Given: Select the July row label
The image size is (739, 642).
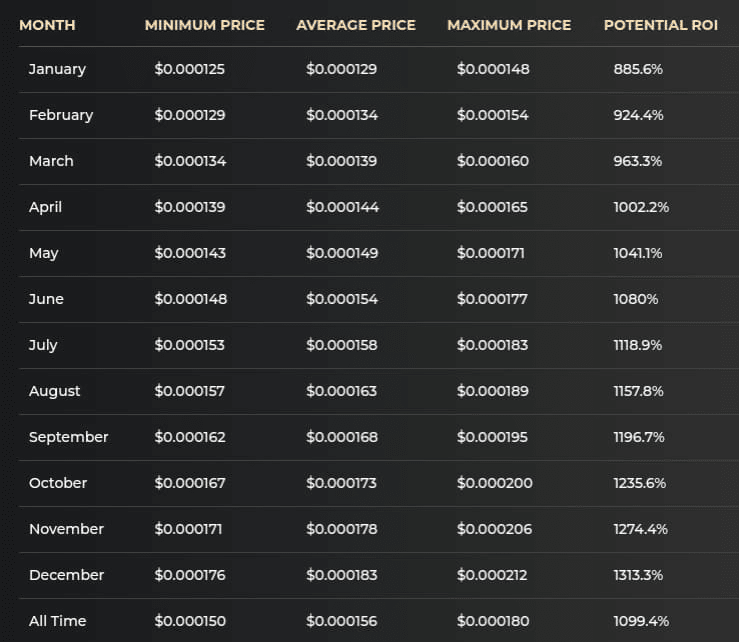Looking at the screenshot, I should [x=43, y=346].
